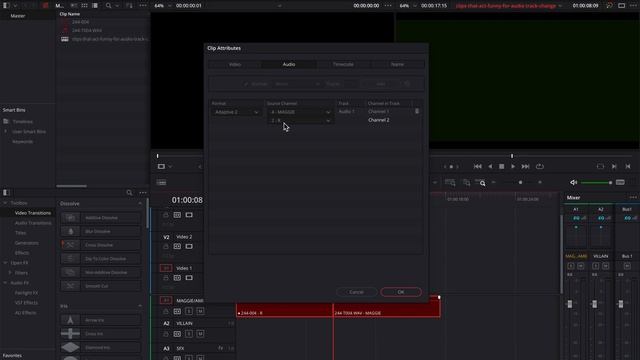This screenshot has height=360, width=640.
Task: Open Mixer panel options menu
Action: pos(633,198)
